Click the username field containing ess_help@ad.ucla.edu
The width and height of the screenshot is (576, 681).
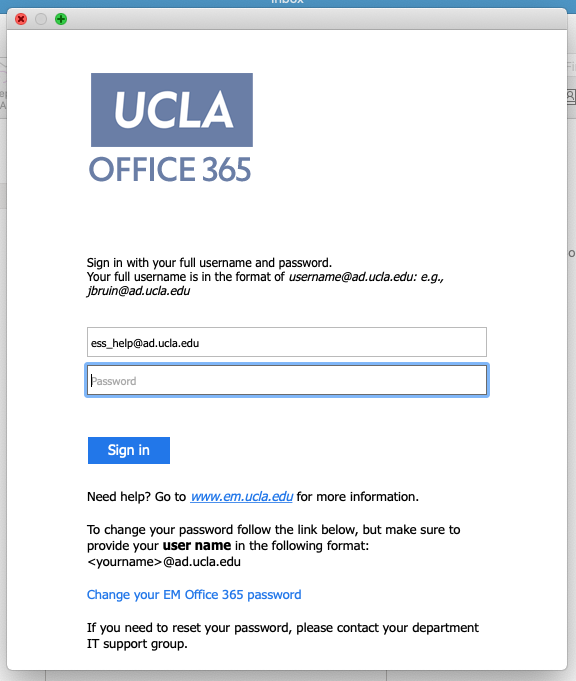287,342
